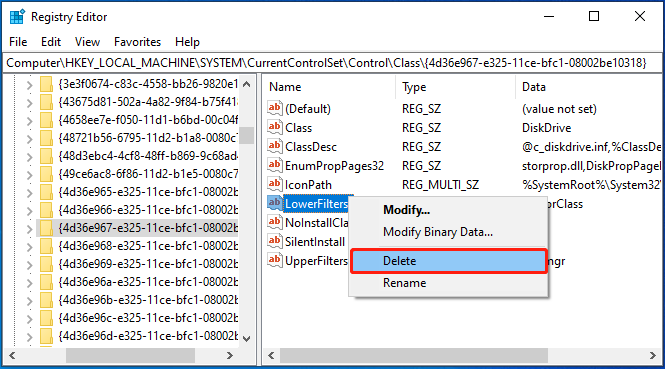
Task: Click the folder icon of {3e3f0674-c83c-4558 key
Action: click(46, 84)
